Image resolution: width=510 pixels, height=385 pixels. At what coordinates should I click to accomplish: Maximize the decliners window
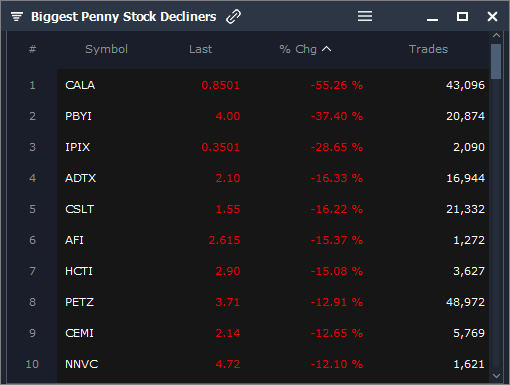(462, 16)
